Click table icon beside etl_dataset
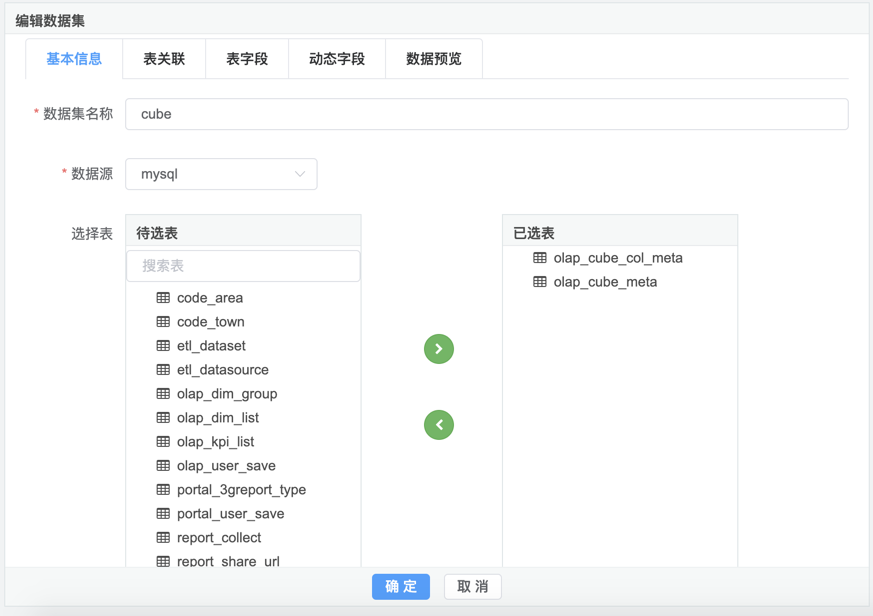The height and width of the screenshot is (616, 873). point(163,346)
